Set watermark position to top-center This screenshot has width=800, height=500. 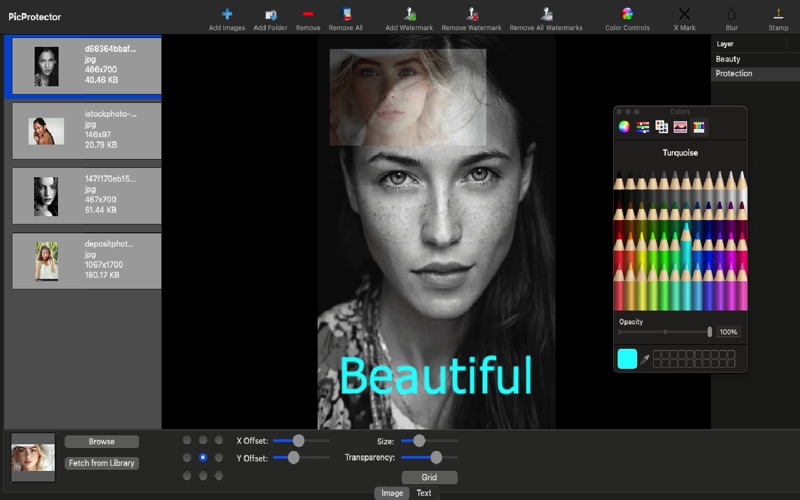[203, 440]
